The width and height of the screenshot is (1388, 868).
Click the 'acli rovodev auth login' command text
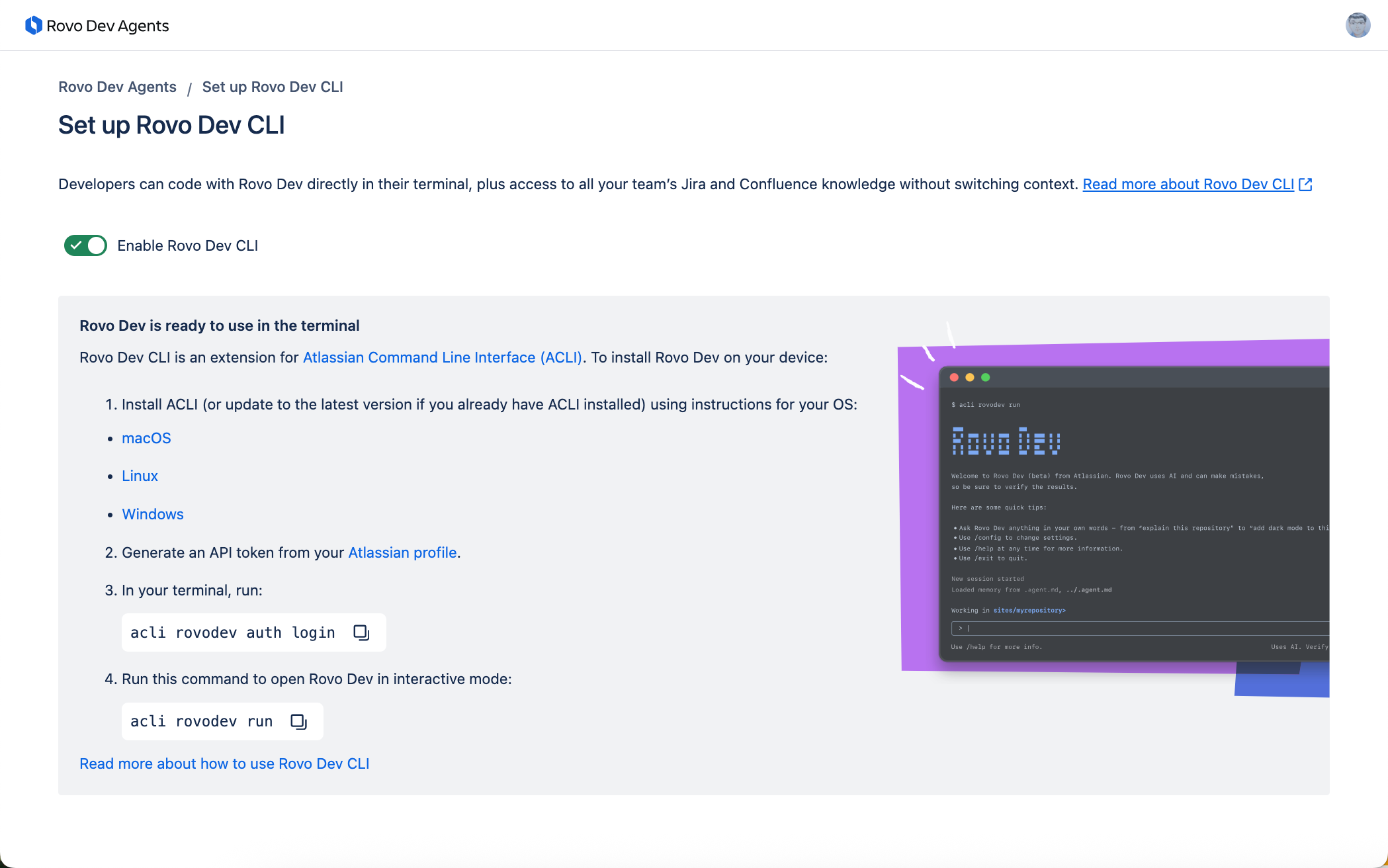(x=233, y=632)
